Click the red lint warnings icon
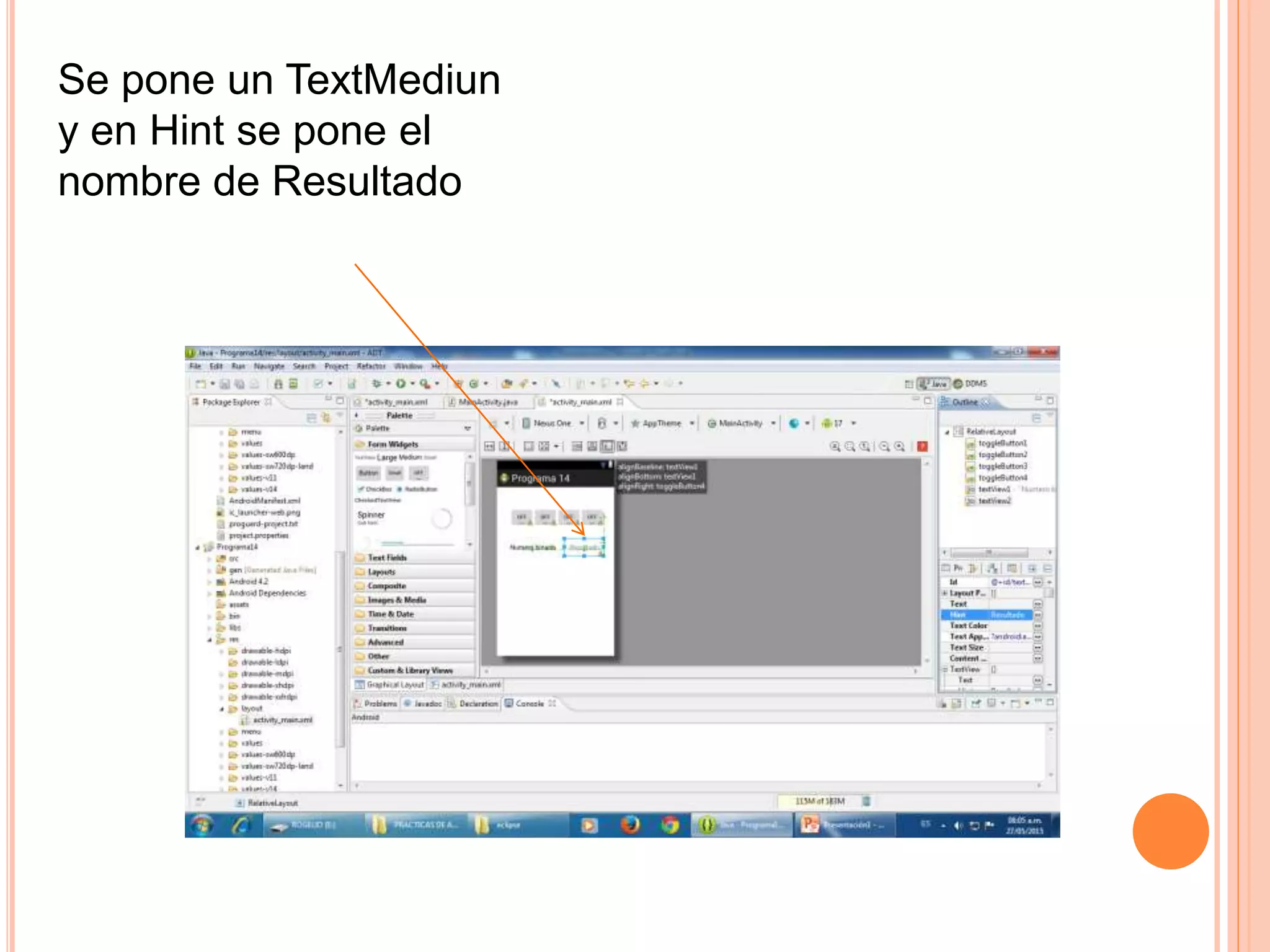 [x=922, y=446]
